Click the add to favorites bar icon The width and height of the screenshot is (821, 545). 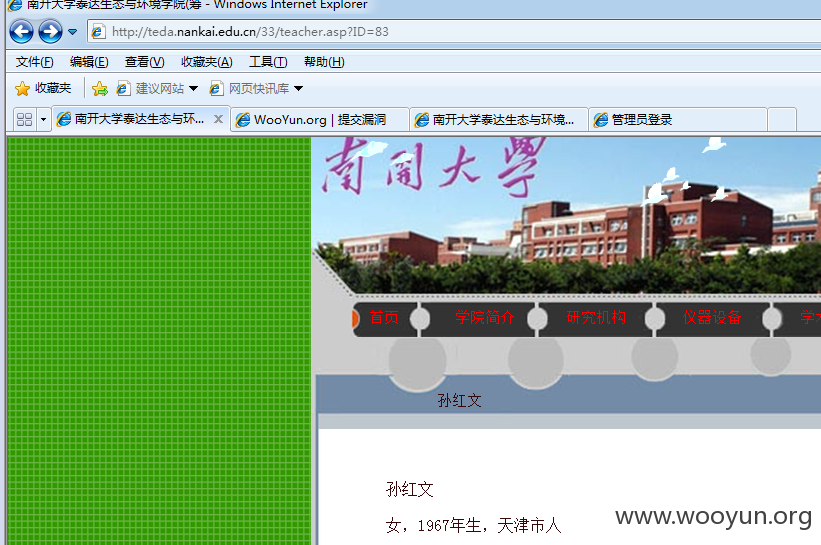(x=99, y=88)
